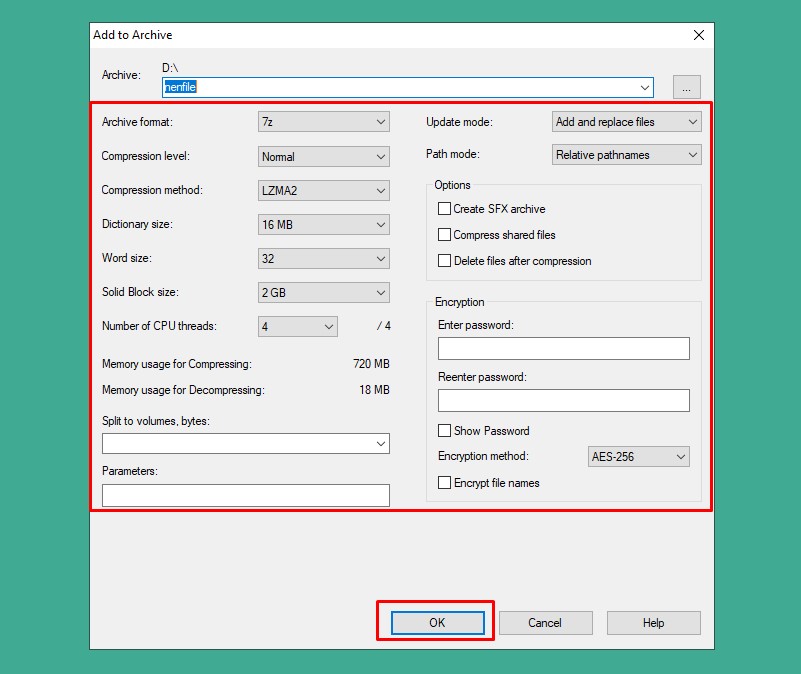This screenshot has height=674, width=801.
Task: Click the browse (...) button next to archive name
Action: (686, 88)
